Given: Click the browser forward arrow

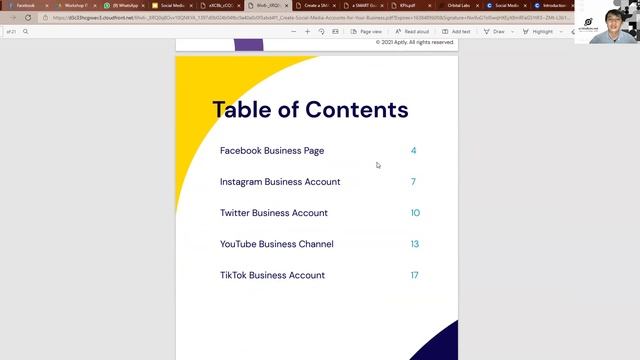Looking at the screenshot, I should click(x=13, y=18).
